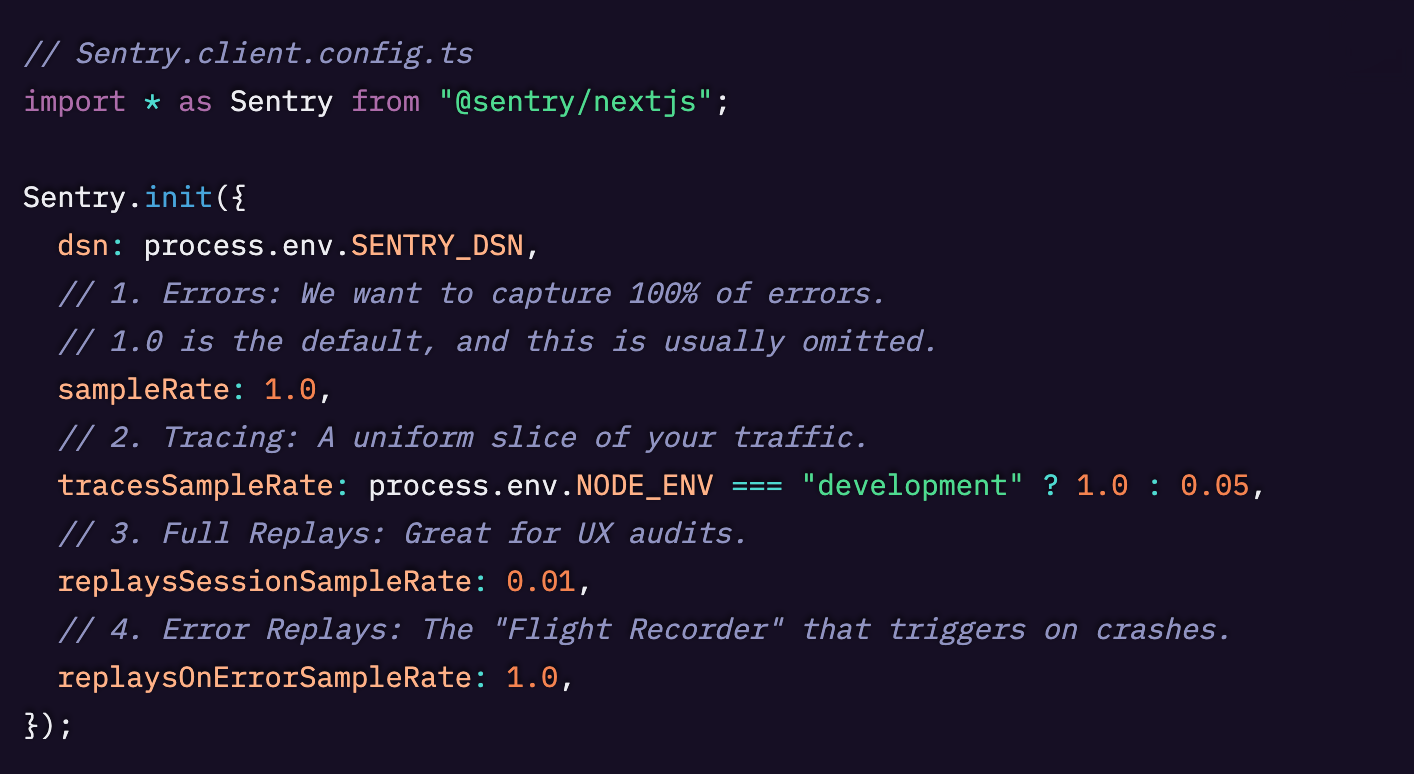Click the tracesSampleRate property key
This screenshot has height=774, width=1414.
coord(195,486)
